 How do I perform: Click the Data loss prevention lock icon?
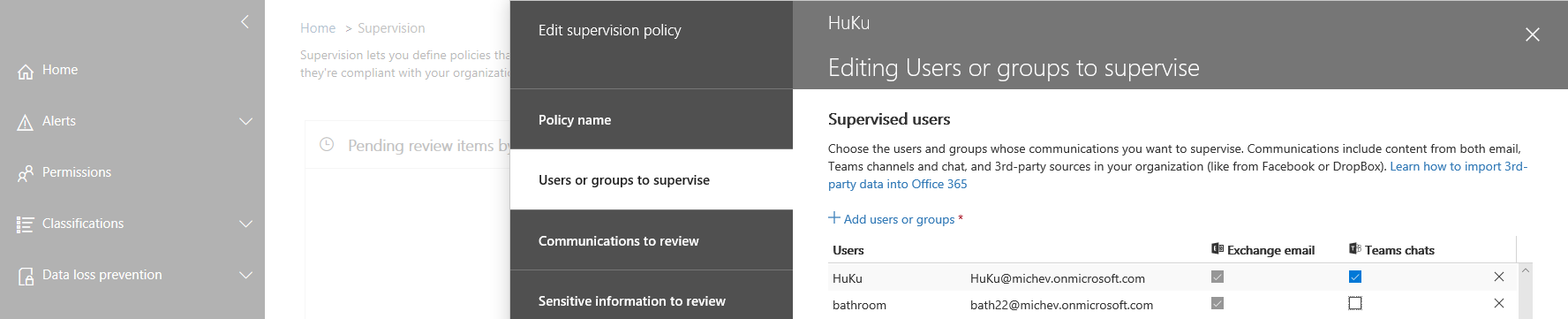click(26, 276)
